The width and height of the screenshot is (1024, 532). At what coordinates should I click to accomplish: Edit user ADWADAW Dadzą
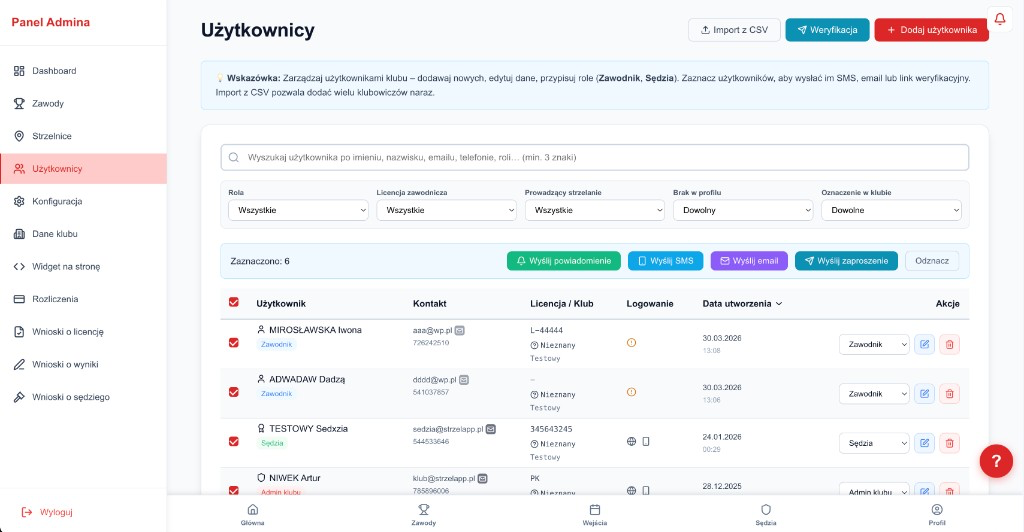pos(924,394)
